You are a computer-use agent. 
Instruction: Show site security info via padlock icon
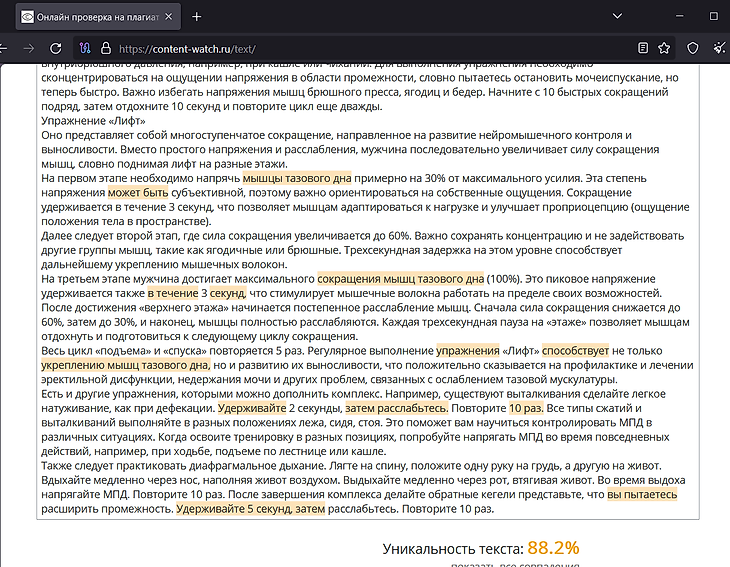(x=106, y=48)
